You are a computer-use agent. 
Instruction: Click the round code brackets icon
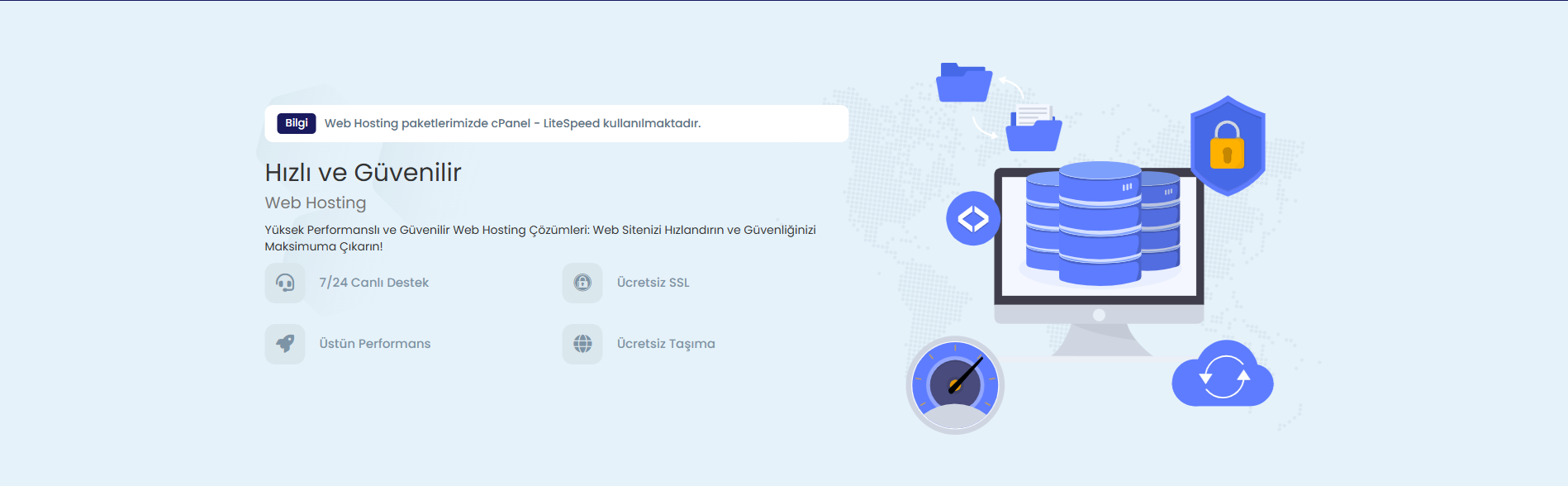(x=972, y=219)
